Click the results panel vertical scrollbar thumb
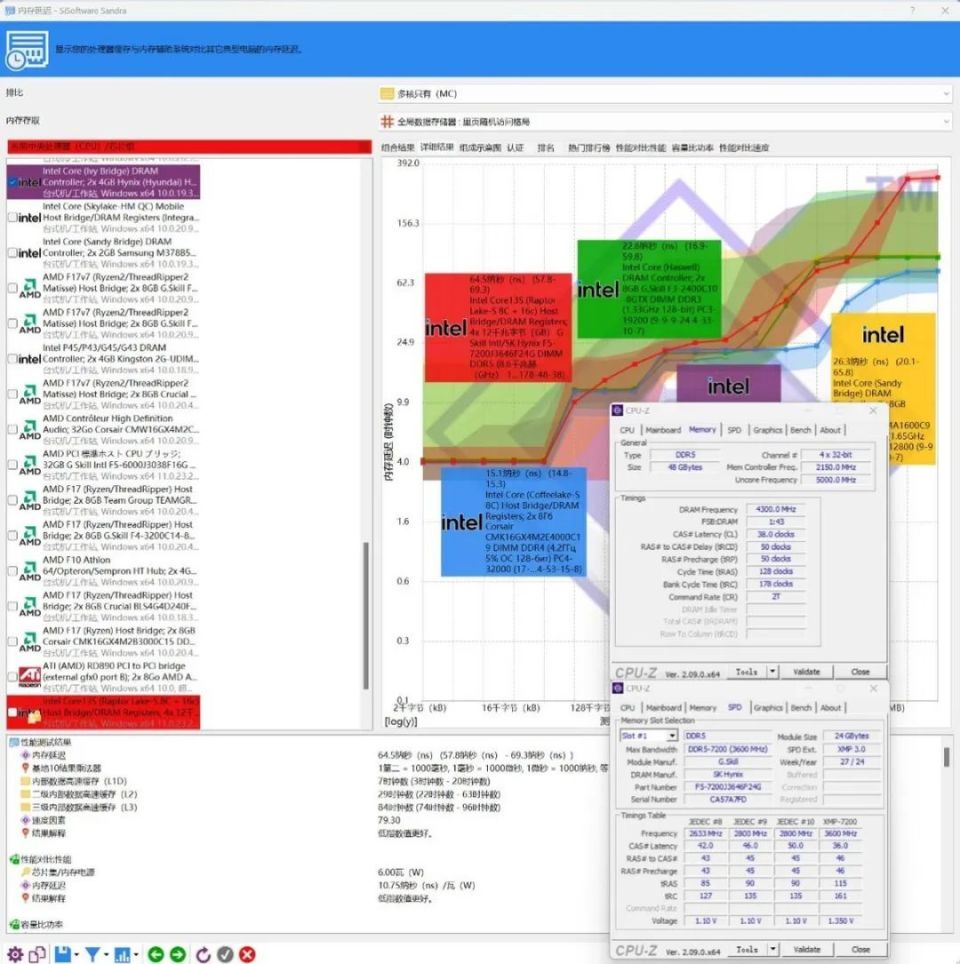 [x=946, y=757]
